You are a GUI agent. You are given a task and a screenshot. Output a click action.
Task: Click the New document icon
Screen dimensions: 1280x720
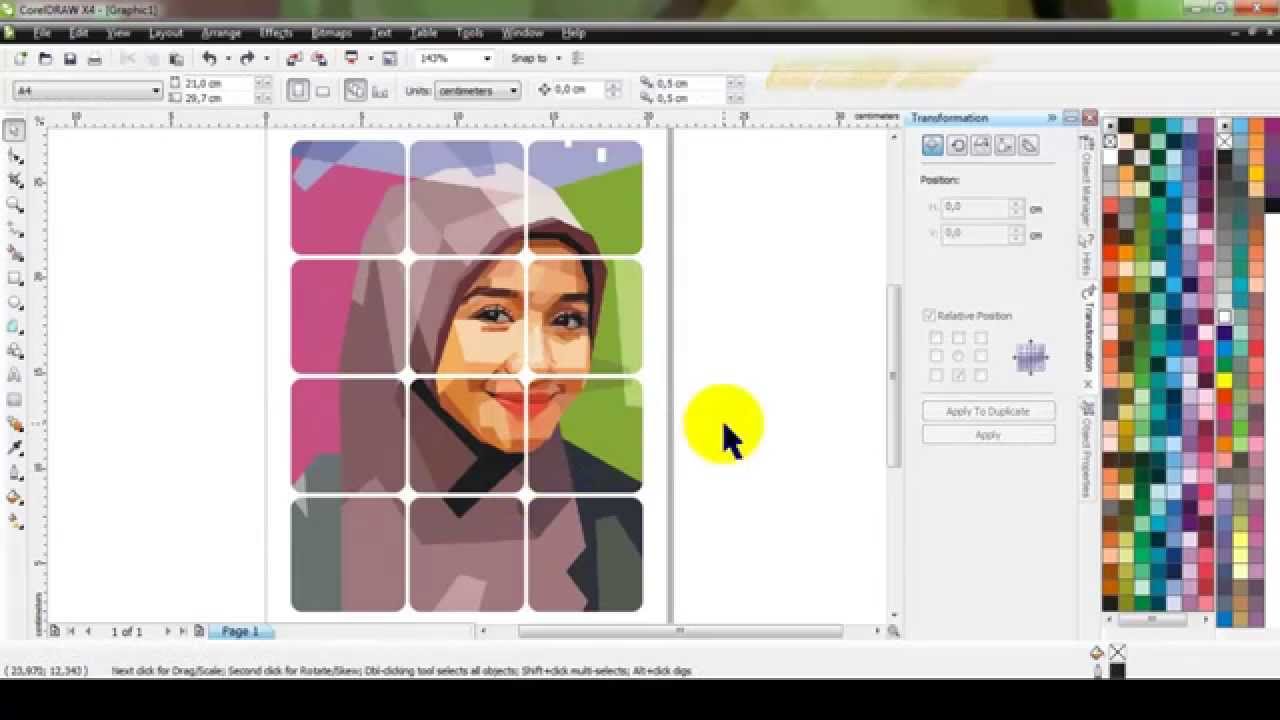point(20,59)
